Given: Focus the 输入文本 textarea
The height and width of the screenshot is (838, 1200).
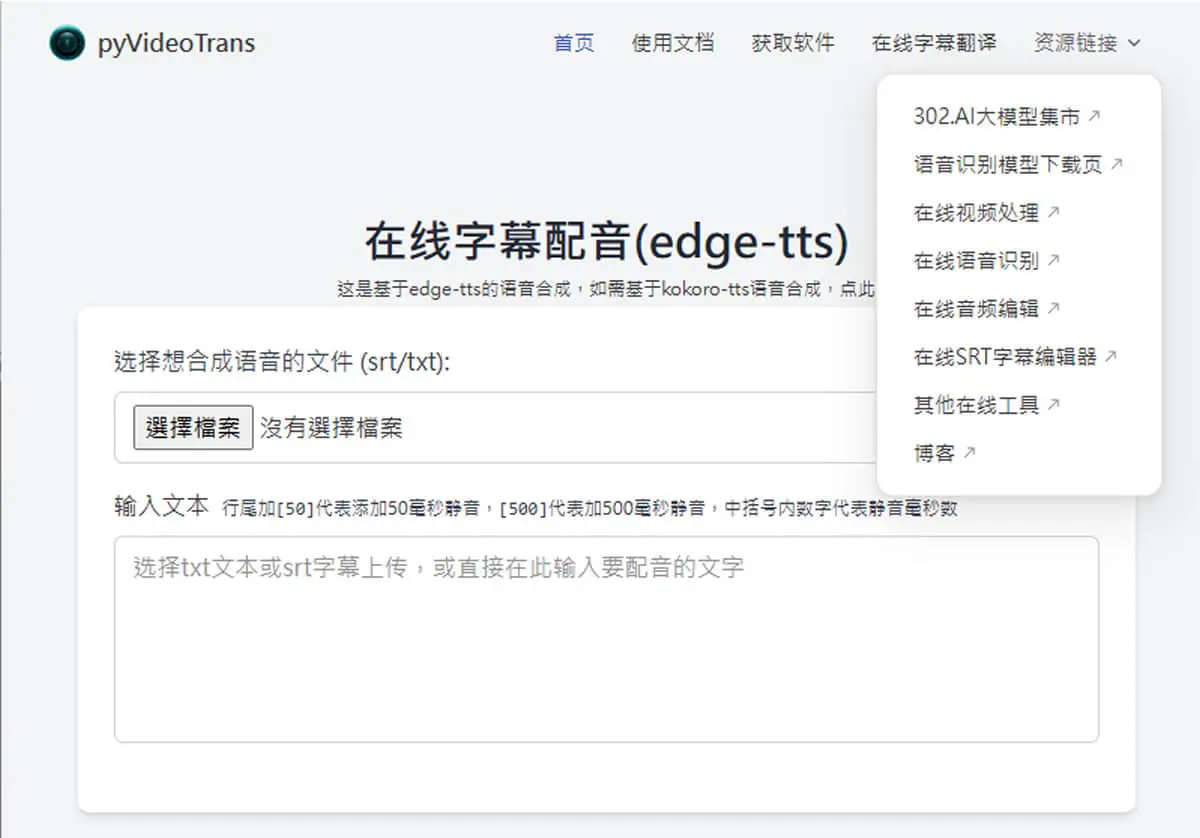Looking at the screenshot, I should pyautogui.click(x=607, y=639).
